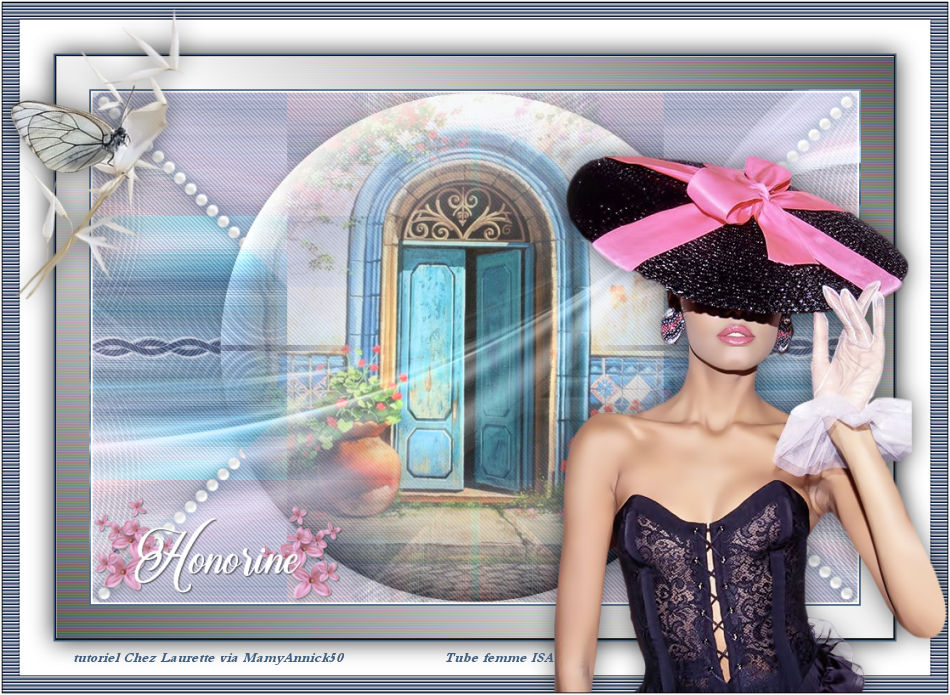Click the braided rope ornament on left
Viewport: 950px width, 695px height.
(157, 347)
